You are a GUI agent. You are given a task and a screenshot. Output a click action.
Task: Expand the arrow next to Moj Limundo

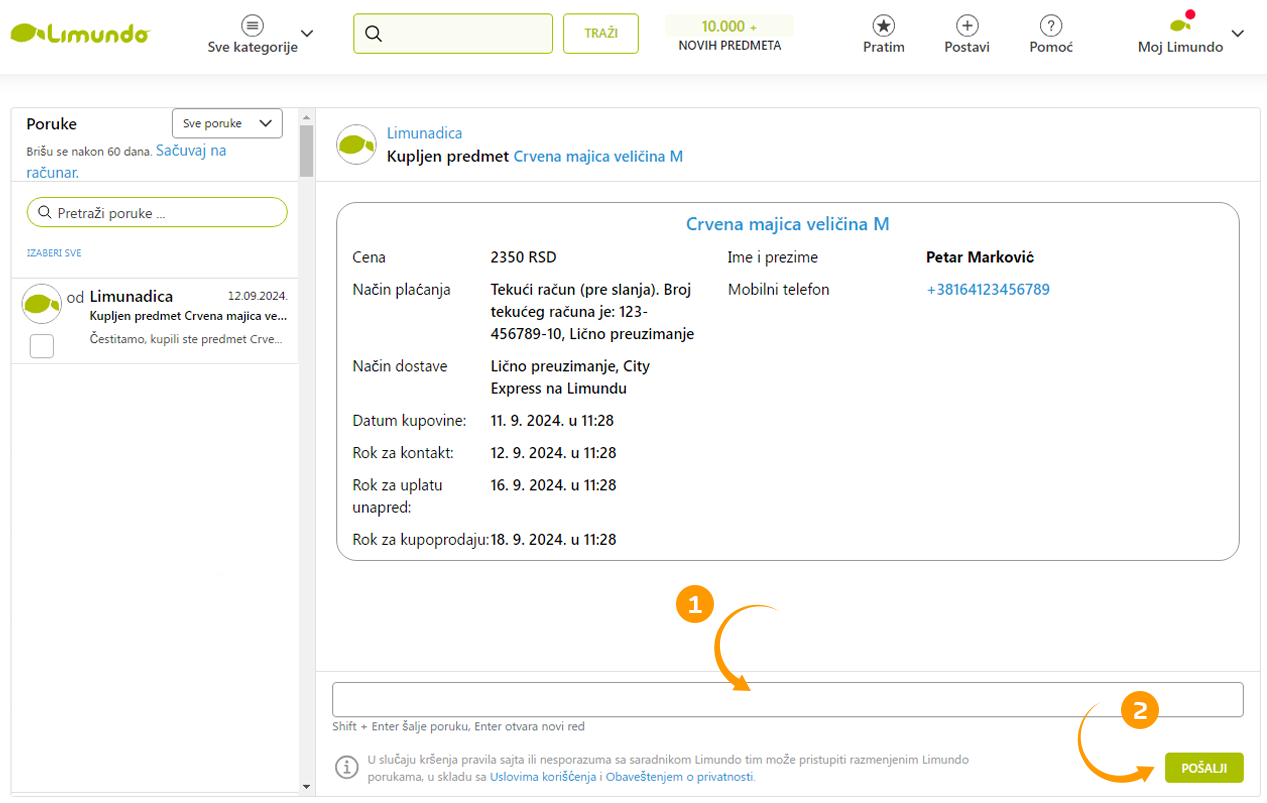(x=1237, y=33)
